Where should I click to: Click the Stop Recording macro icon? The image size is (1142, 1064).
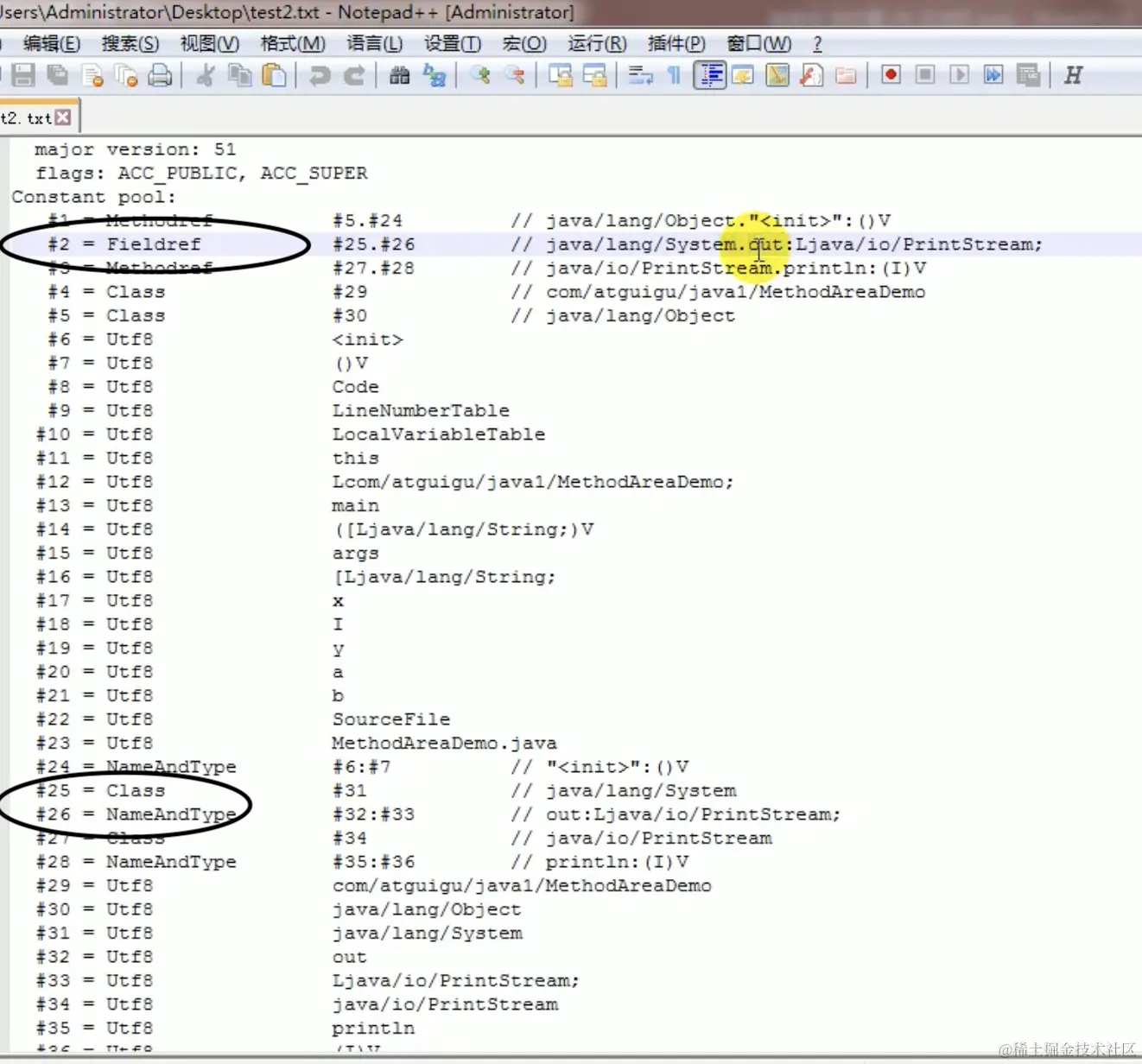(x=925, y=75)
